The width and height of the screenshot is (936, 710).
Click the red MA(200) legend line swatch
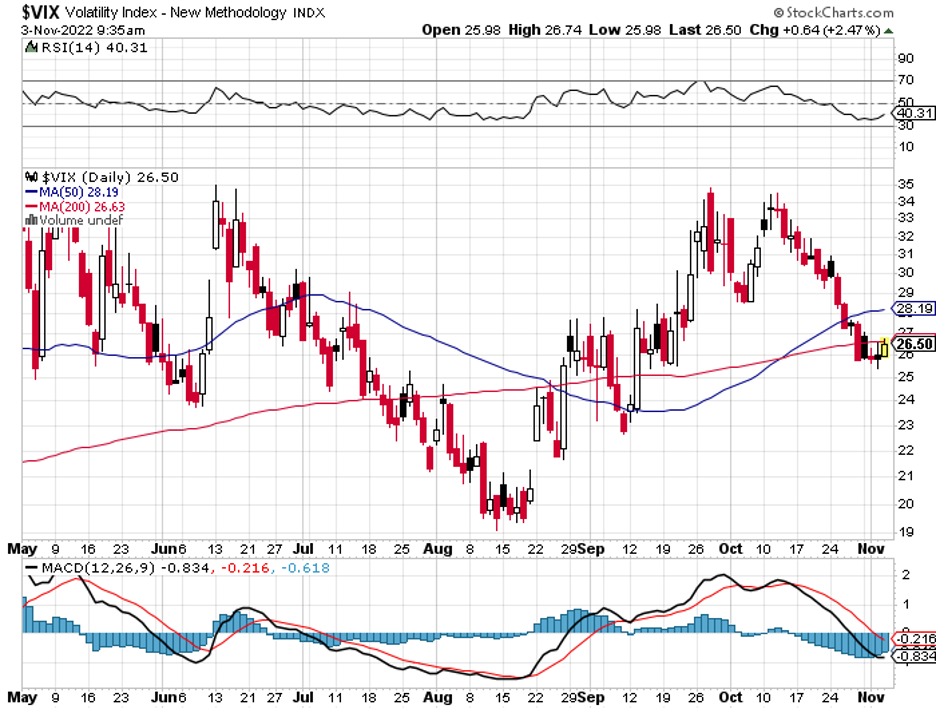tap(31, 207)
